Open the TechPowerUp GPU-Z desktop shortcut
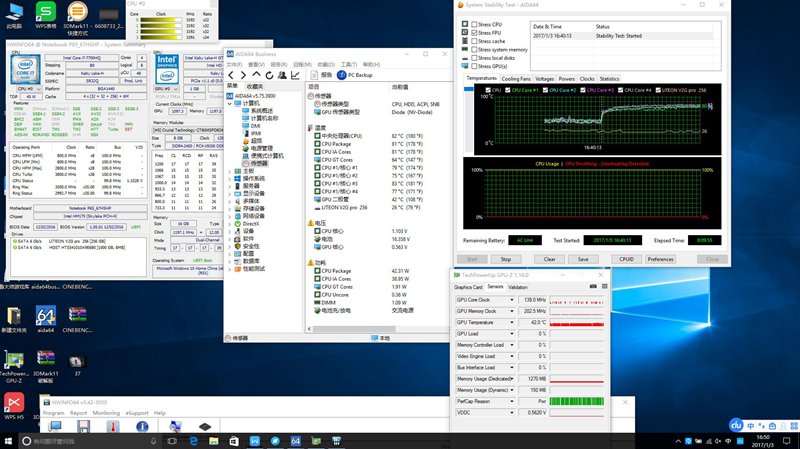This screenshot has width=800, height=449. [14, 366]
